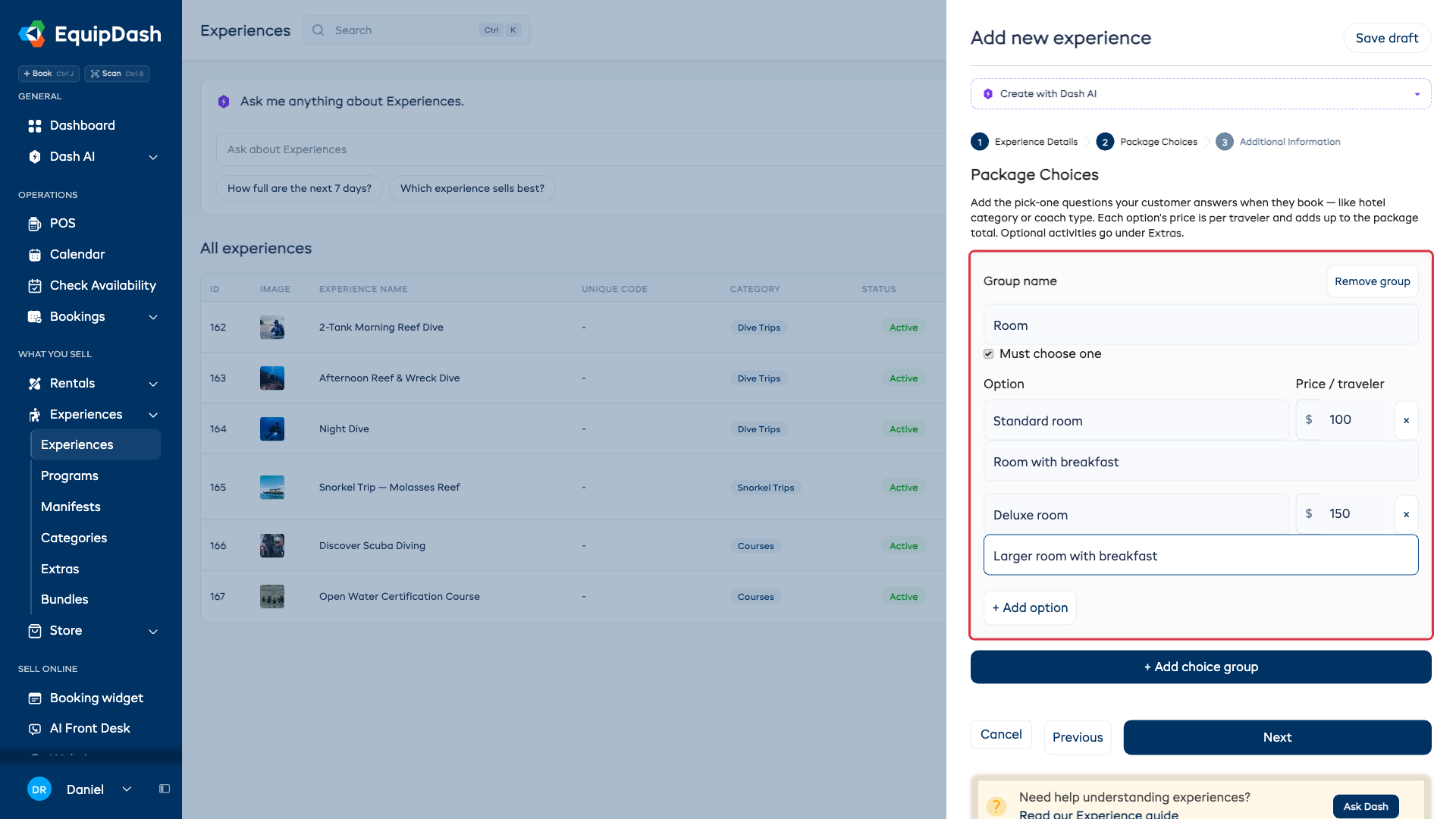The image size is (1456, 819).
Task: Click the Dash AI hexagon icon in sidebar
Action: [x=35, y=157]
